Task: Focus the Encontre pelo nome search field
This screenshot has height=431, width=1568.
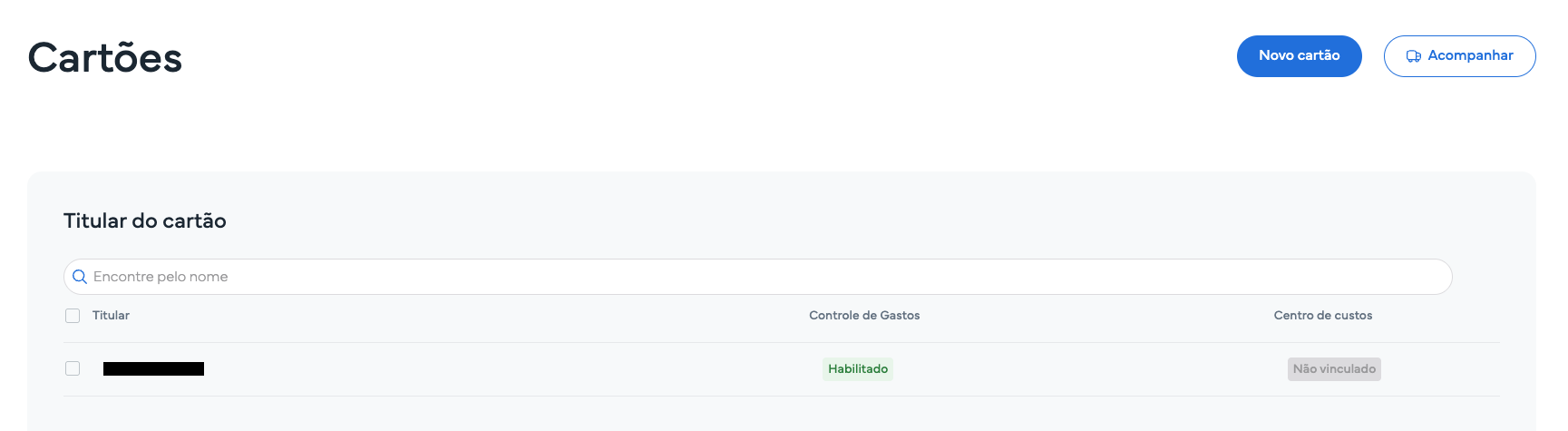Action: coord(757,277)
